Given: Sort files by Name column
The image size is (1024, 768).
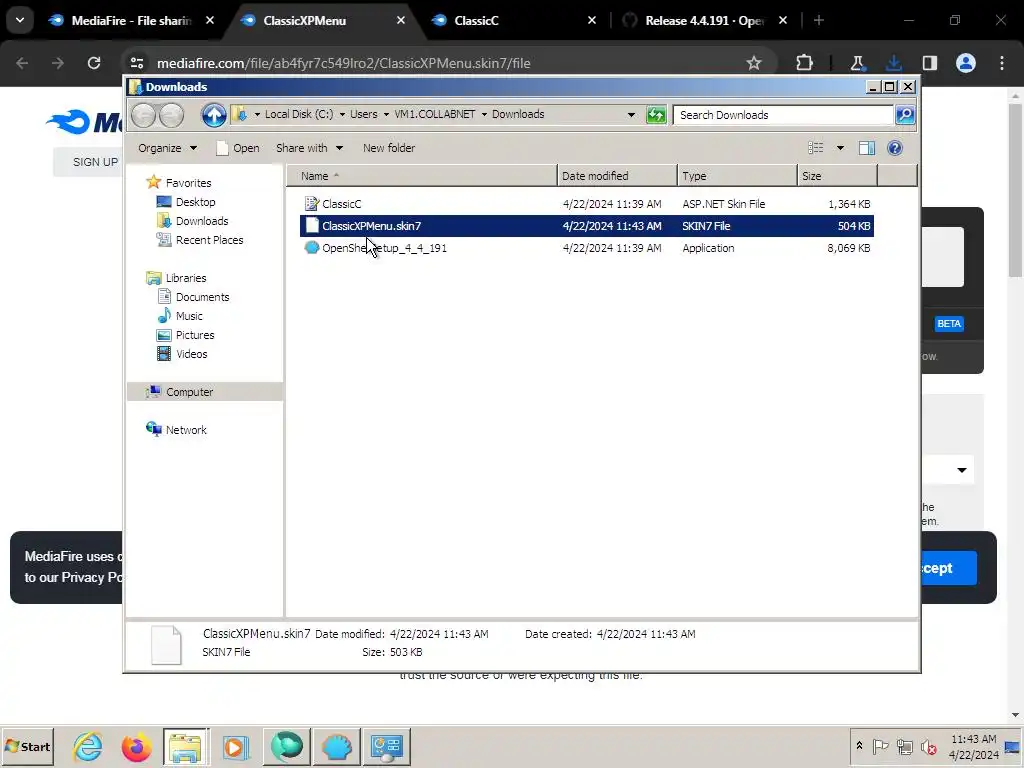Looking at the screenshot, I should click(422, 176).
